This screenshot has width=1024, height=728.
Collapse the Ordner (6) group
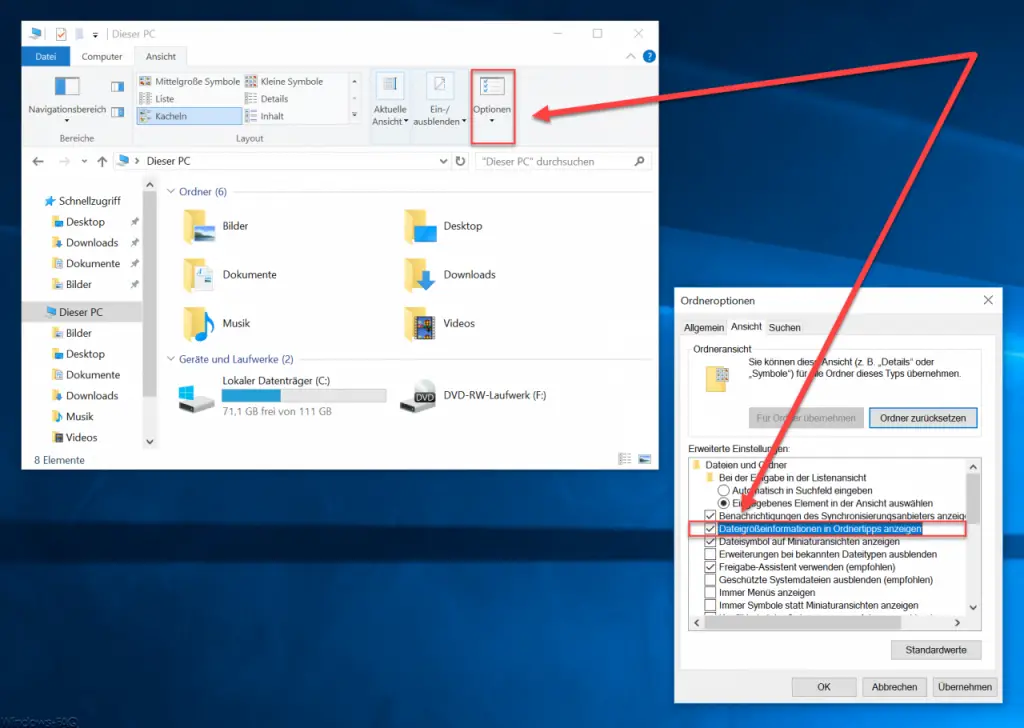coord(170,191)
